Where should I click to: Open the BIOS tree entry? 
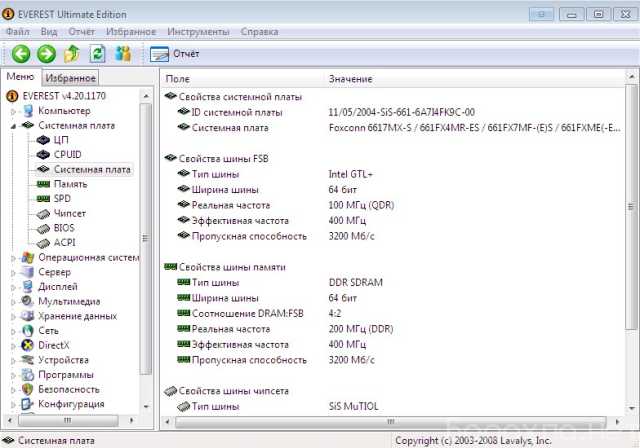coord(65,228)
